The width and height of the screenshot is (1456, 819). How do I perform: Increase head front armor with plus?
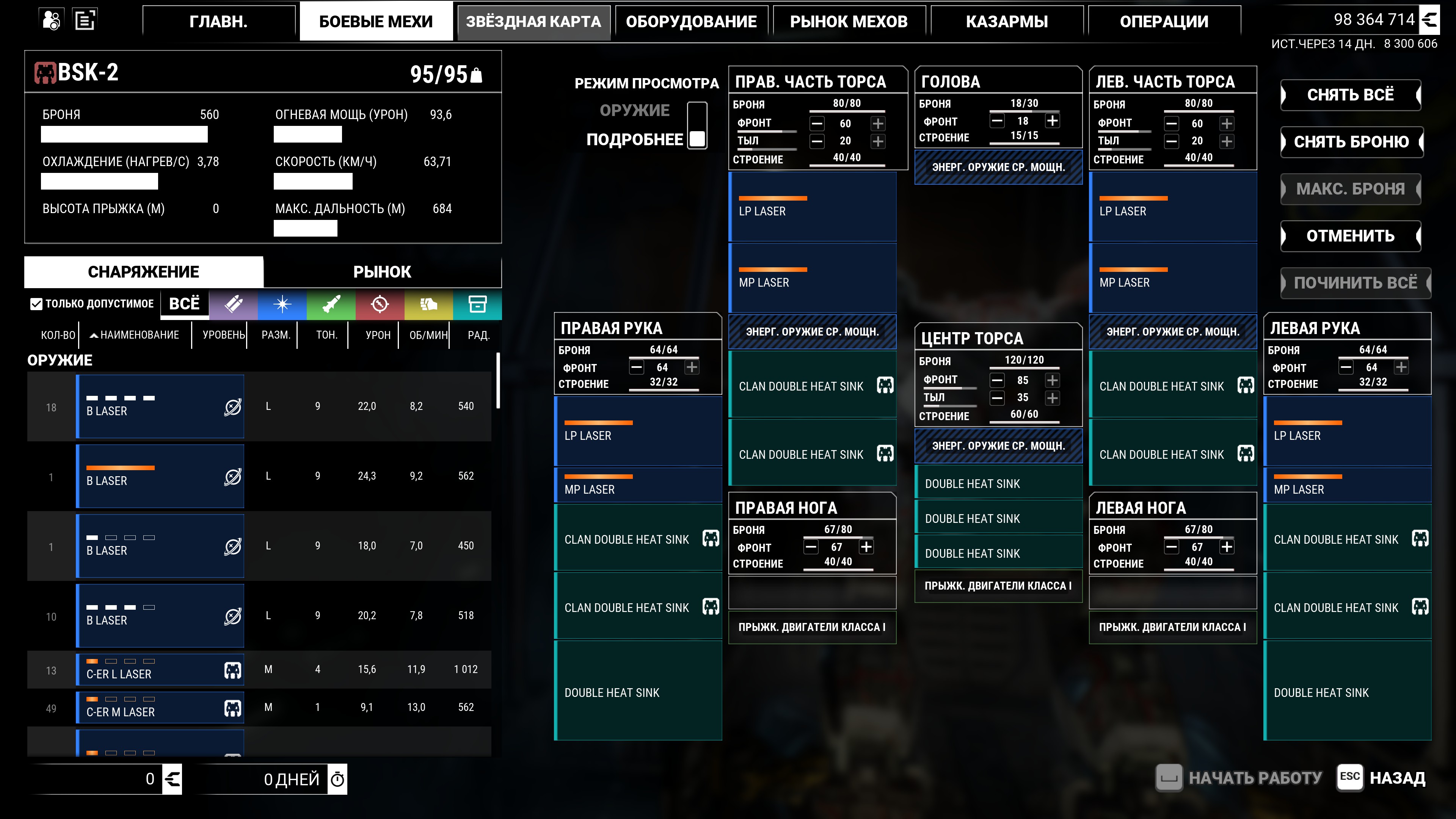[1053, 121]
